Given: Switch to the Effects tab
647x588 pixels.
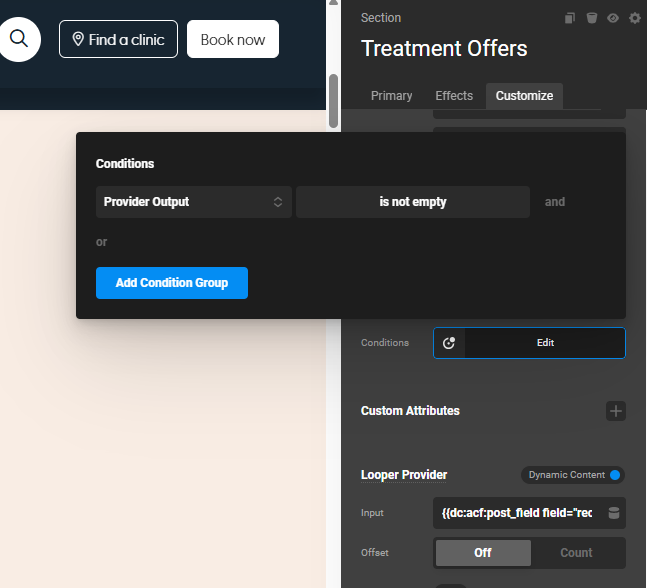Looking at the screenshot, I should click(x=453, y=96).
